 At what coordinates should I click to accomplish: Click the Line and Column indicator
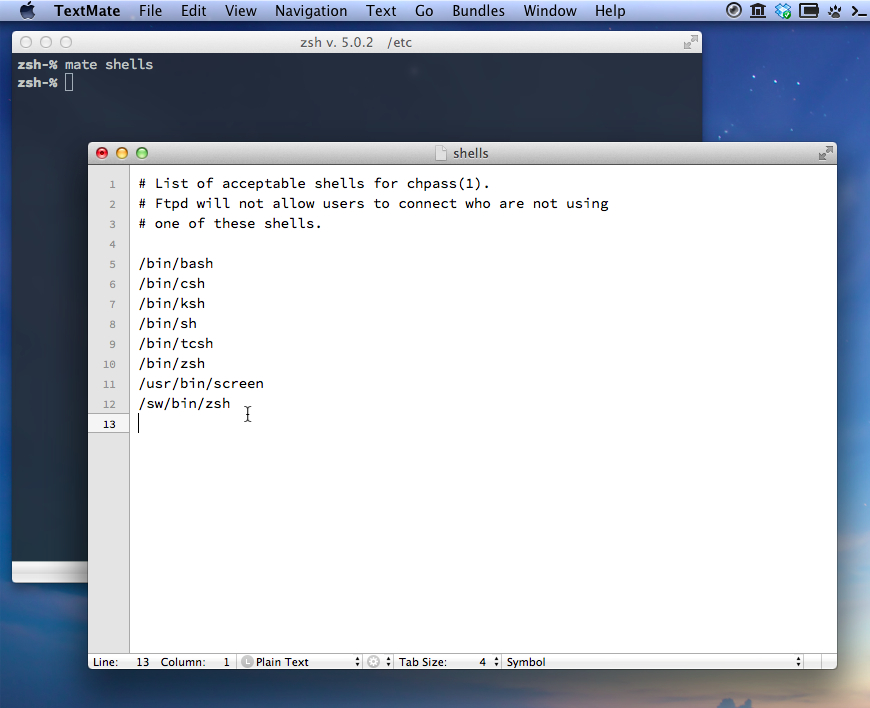(x=161, y=661)
